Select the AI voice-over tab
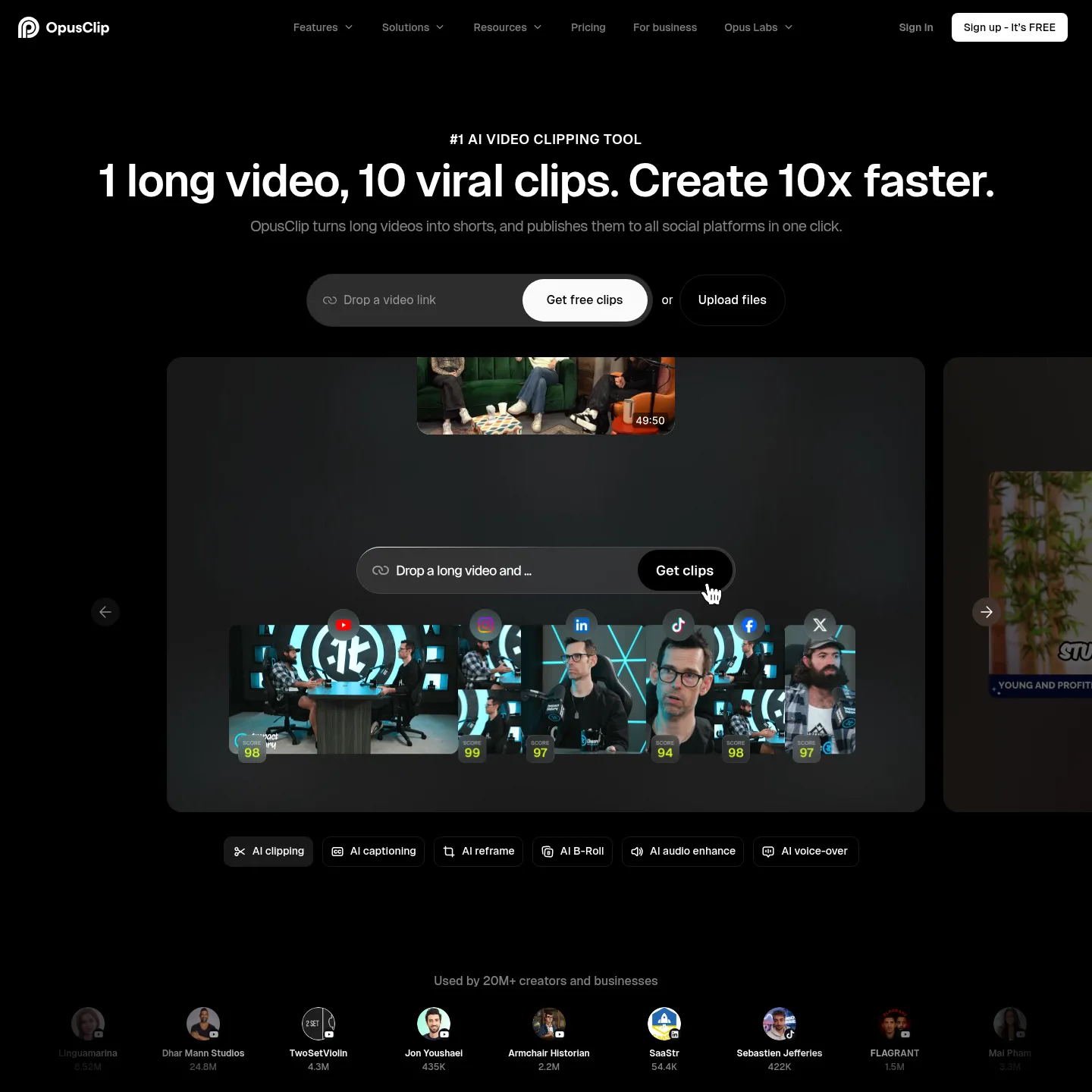This screenshot has width=1092, height=1092. point(806,852)
